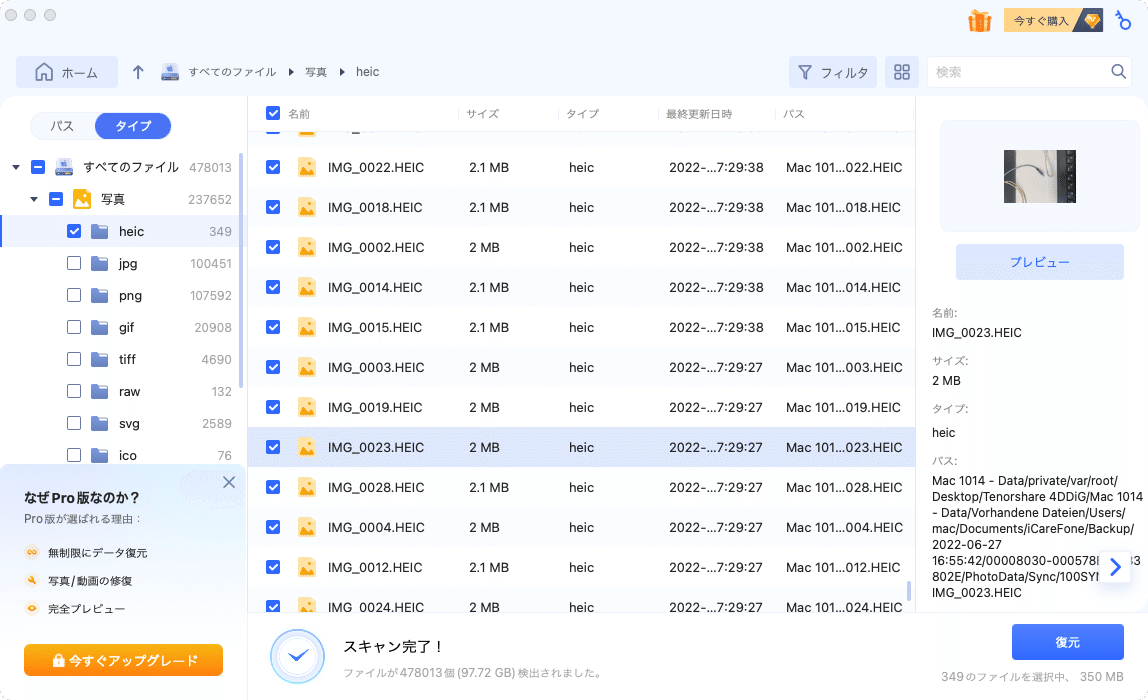The image size is (1148, 700).
Task: Click the key registration icon
Action: (1123, 21)
